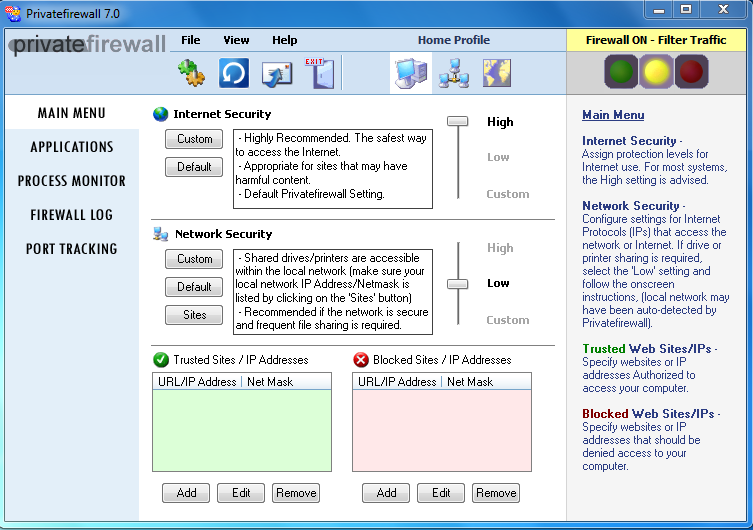753x530 pixels.
Task: Click the Internet Security slider handle
Action: (458, 121)
